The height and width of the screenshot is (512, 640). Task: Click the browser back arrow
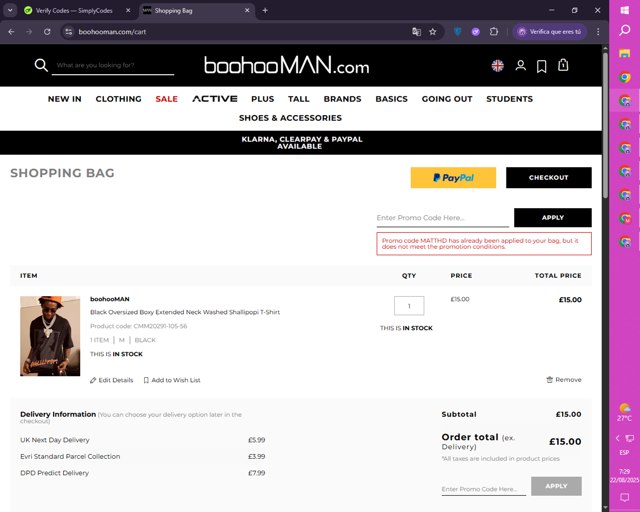11,31
